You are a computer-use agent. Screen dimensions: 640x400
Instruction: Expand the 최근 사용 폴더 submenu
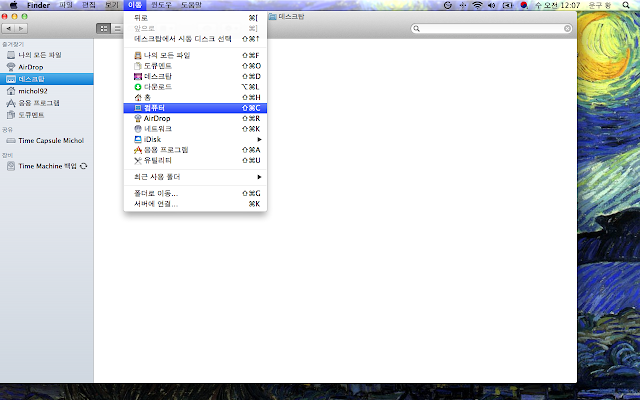(x=195, y=177)
